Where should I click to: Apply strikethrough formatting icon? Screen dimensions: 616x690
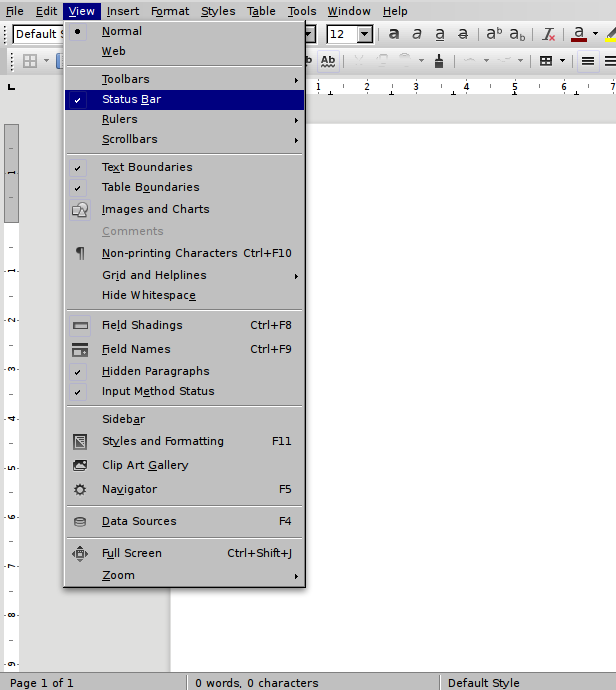point(462,34)
